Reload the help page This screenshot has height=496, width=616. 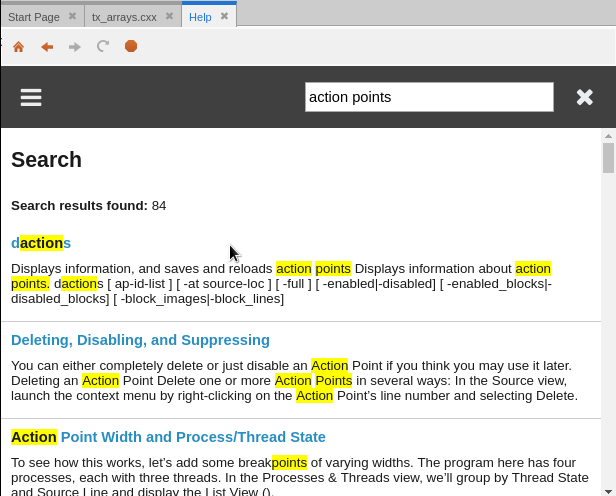[102, 46]
